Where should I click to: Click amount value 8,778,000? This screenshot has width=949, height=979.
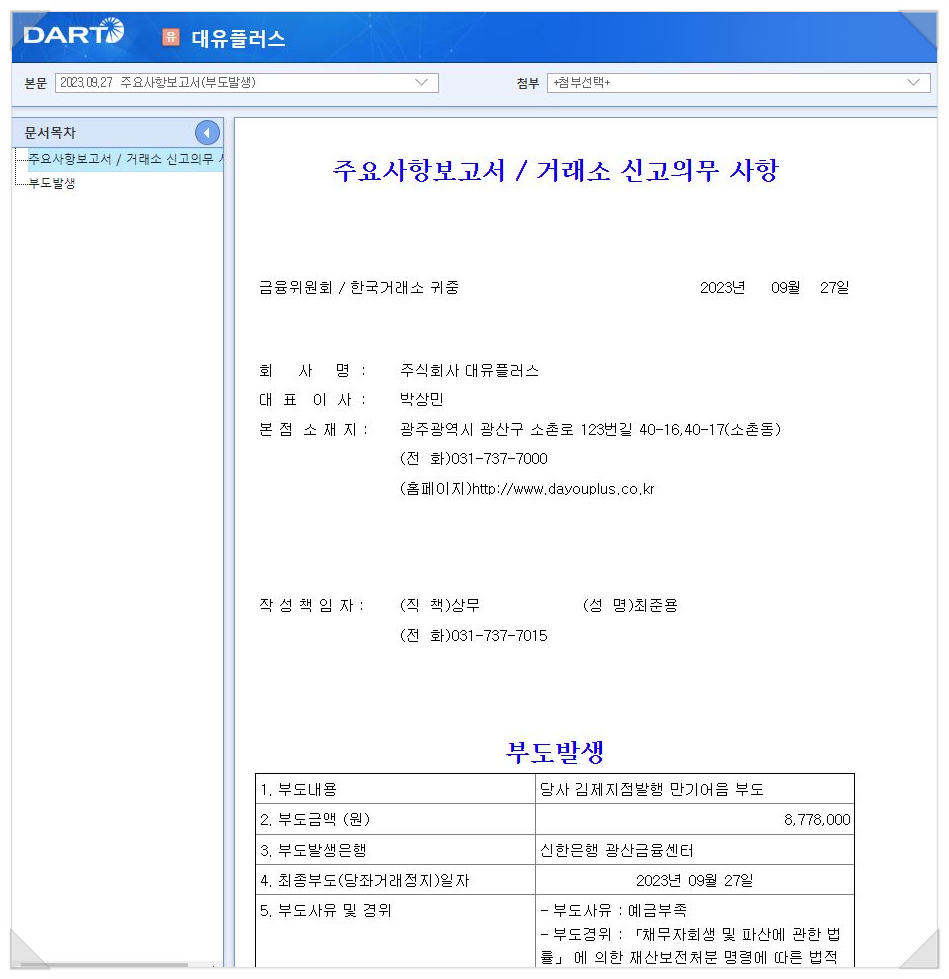[x=817, y=820]
